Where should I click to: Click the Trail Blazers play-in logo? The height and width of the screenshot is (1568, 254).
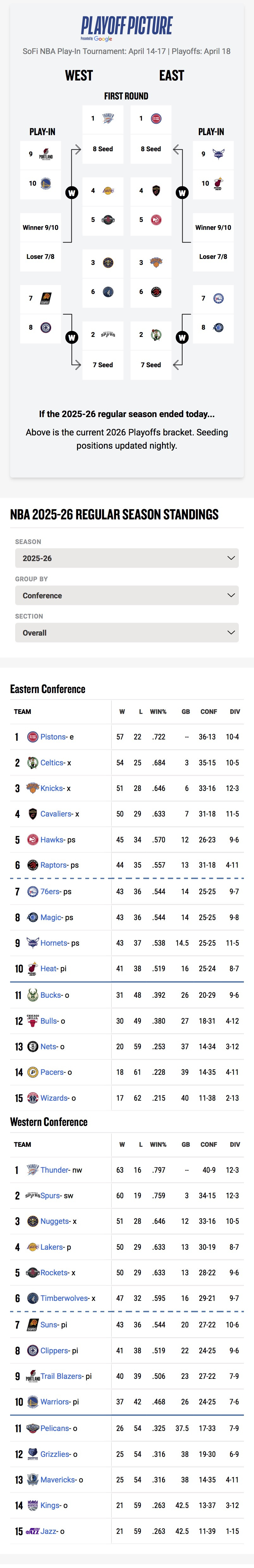[x=46, y=154]
